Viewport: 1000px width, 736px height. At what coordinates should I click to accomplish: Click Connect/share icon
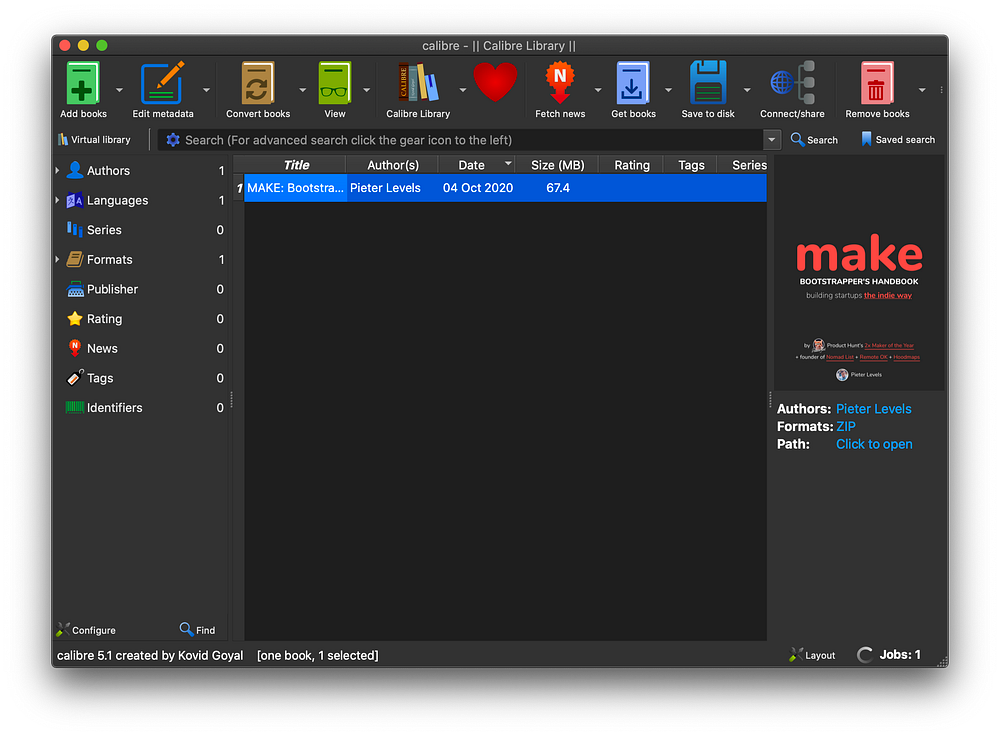(792, 83)
